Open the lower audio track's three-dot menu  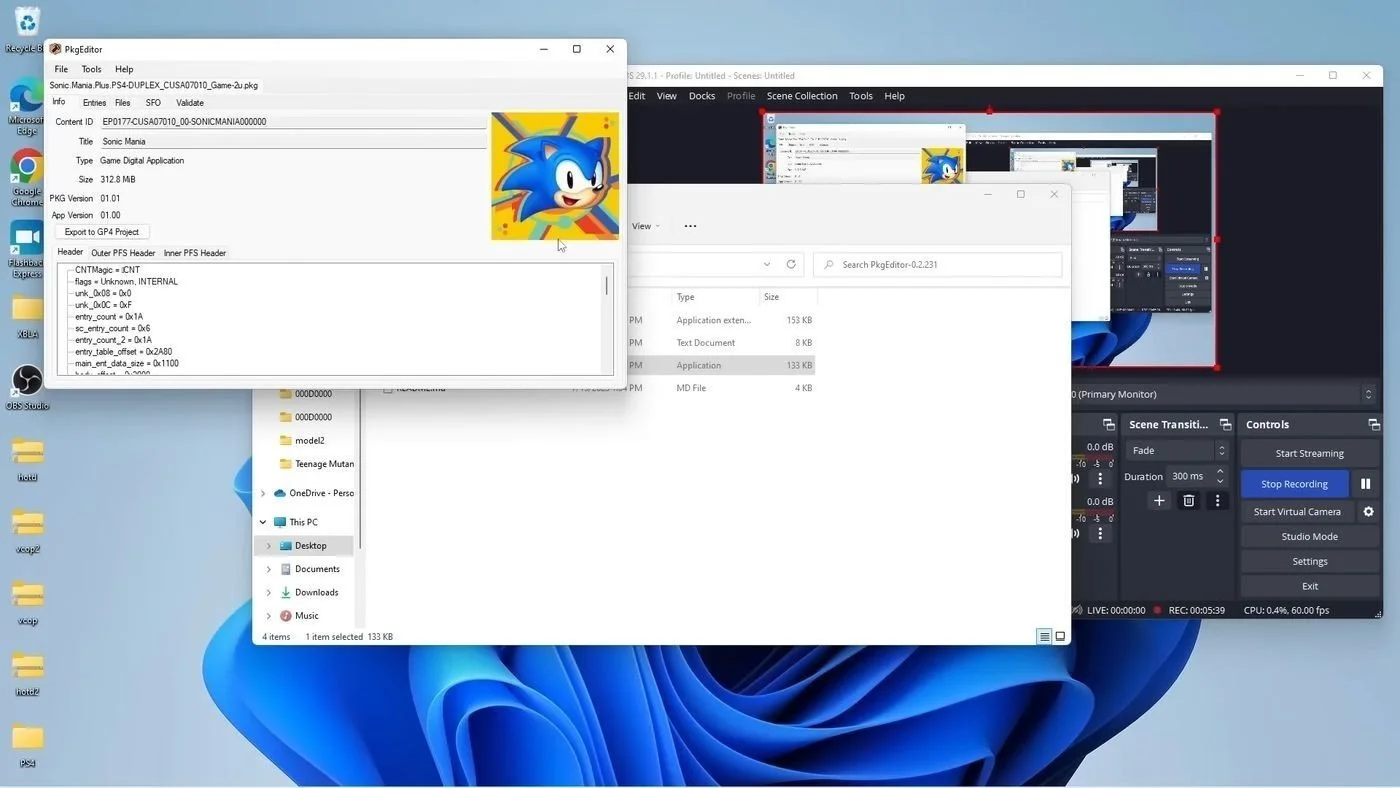click(1100, 533)
